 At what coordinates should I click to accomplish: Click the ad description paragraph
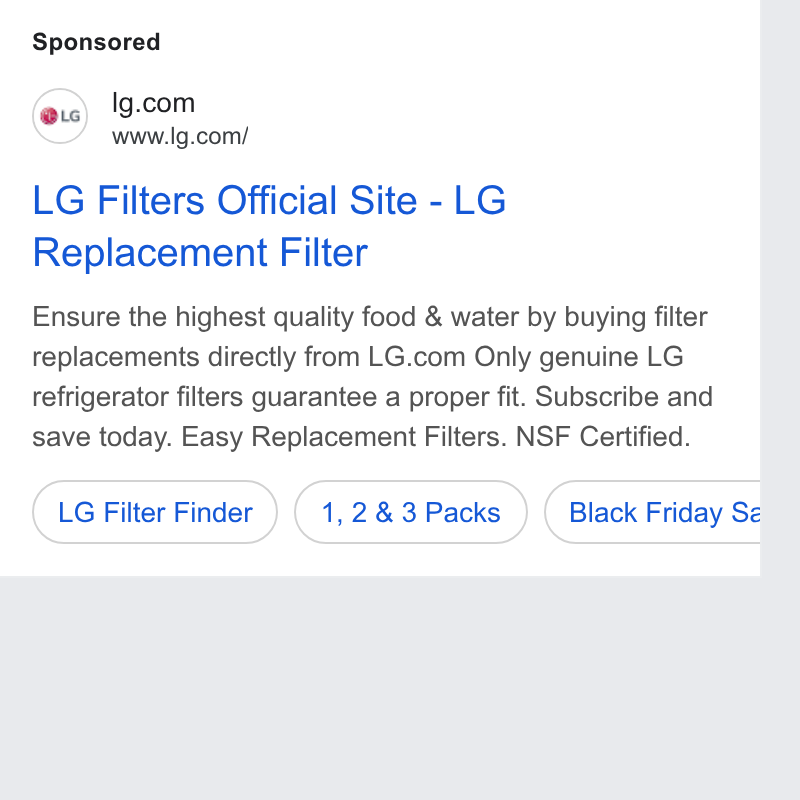(x=372, y=377)
